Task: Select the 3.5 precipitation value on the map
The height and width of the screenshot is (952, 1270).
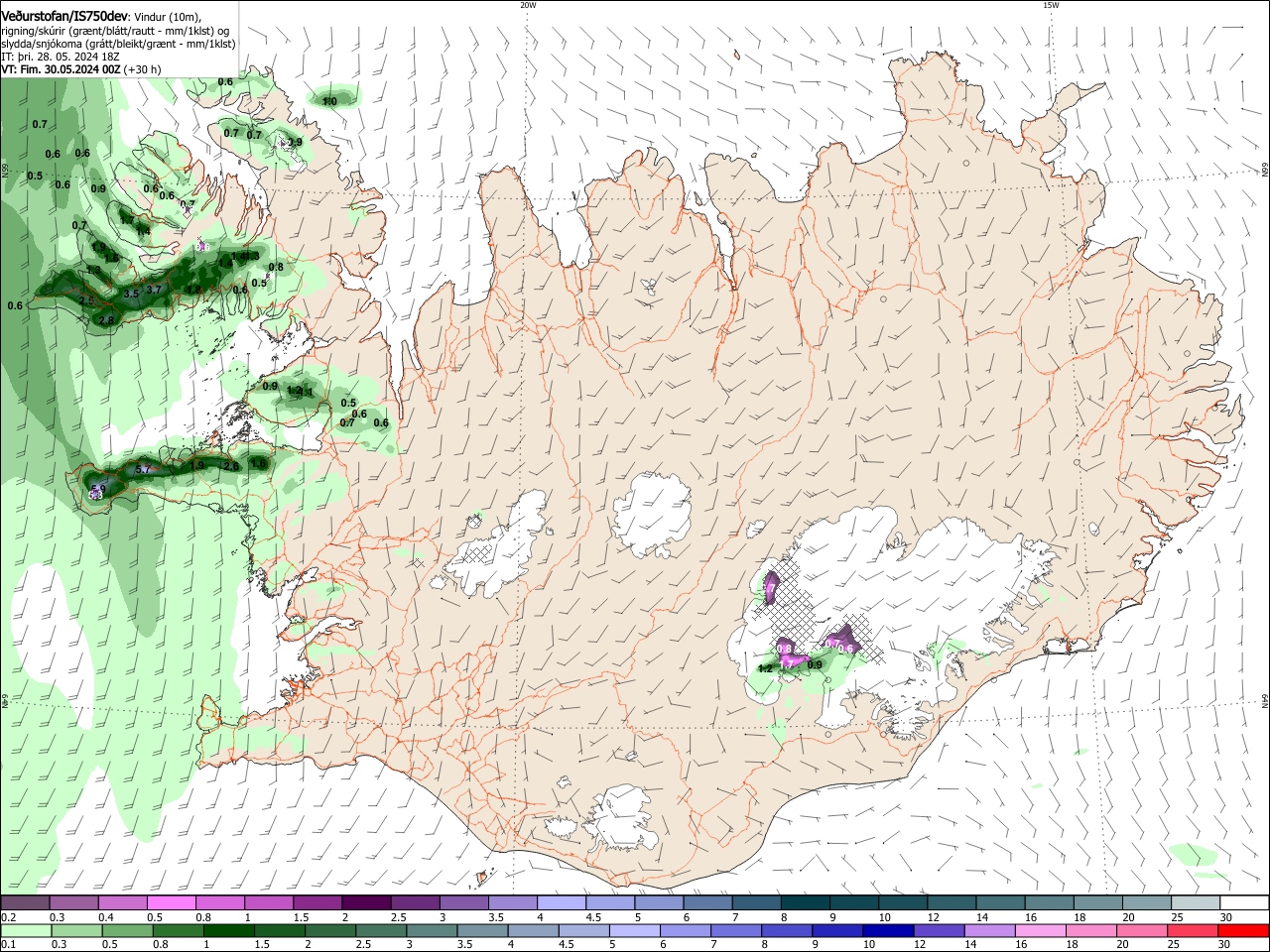Action: tap(132, 295)
